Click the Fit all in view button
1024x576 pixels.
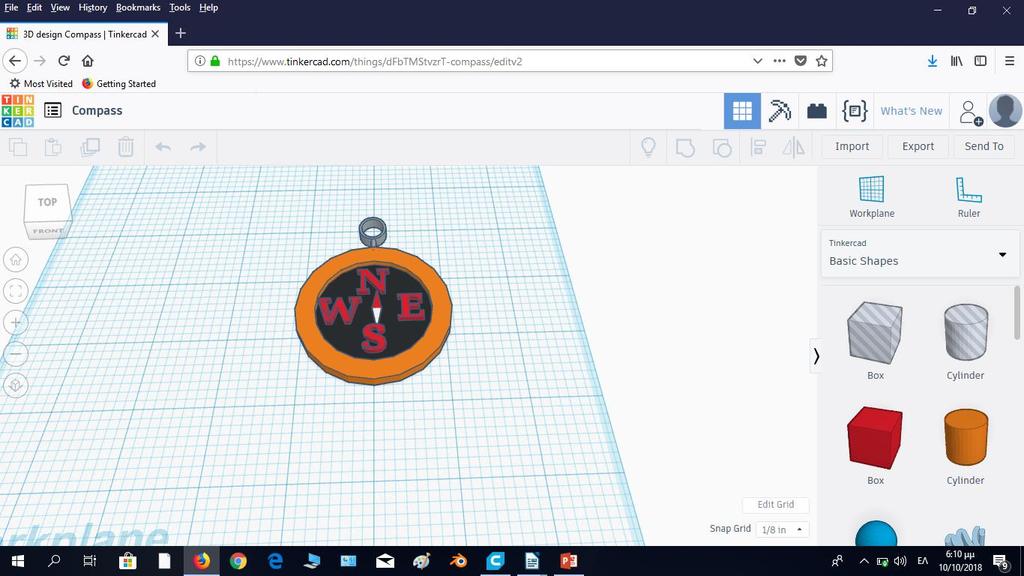16,291
